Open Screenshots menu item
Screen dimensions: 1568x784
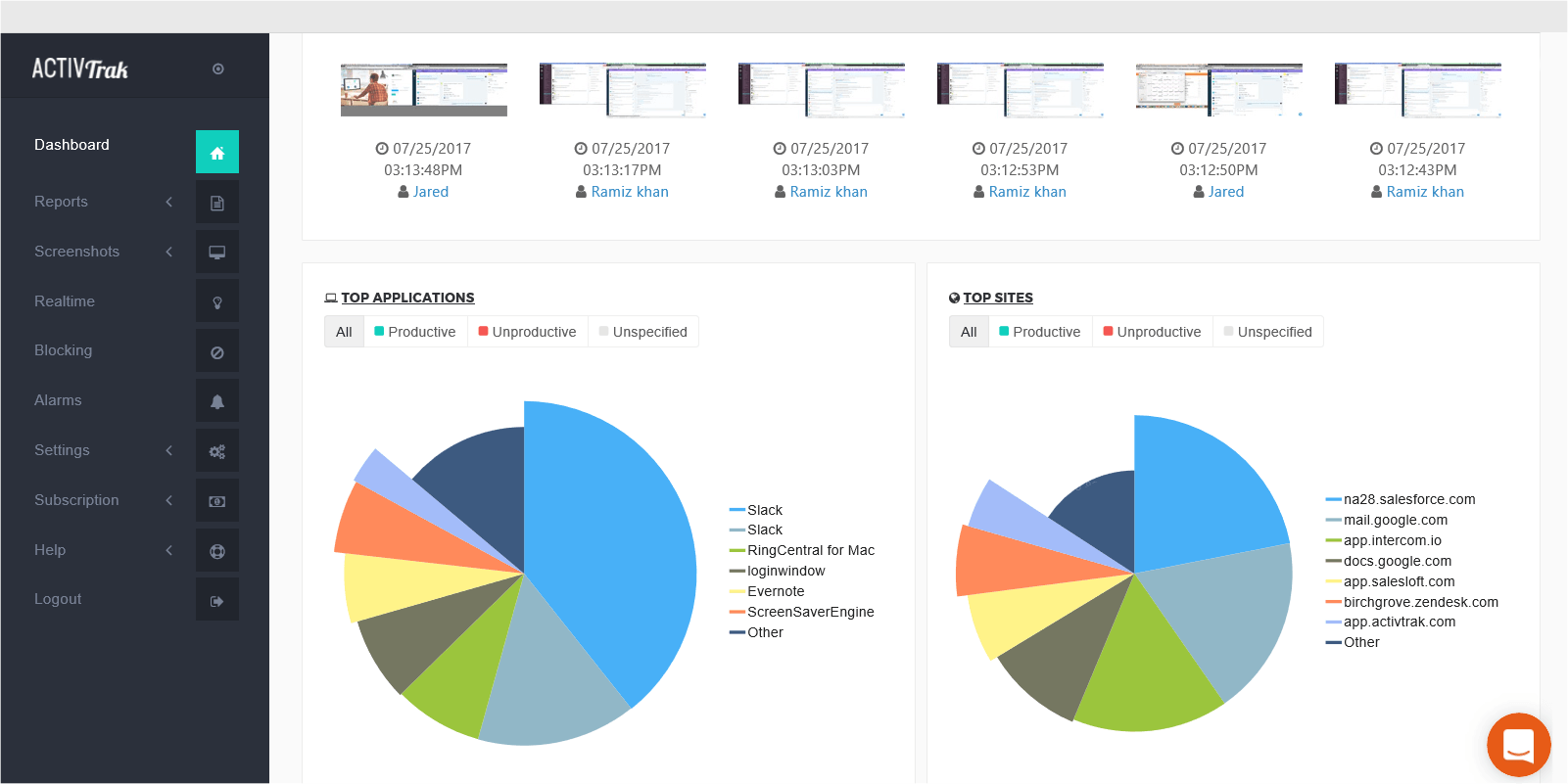76,252
